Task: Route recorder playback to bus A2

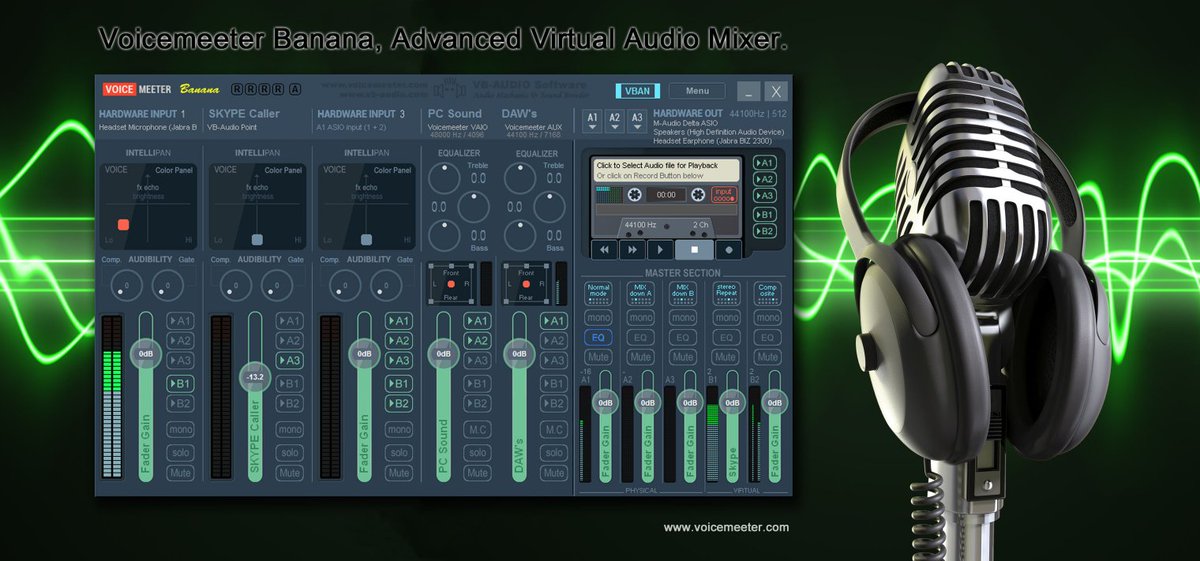Action: (x=765, y=180)
